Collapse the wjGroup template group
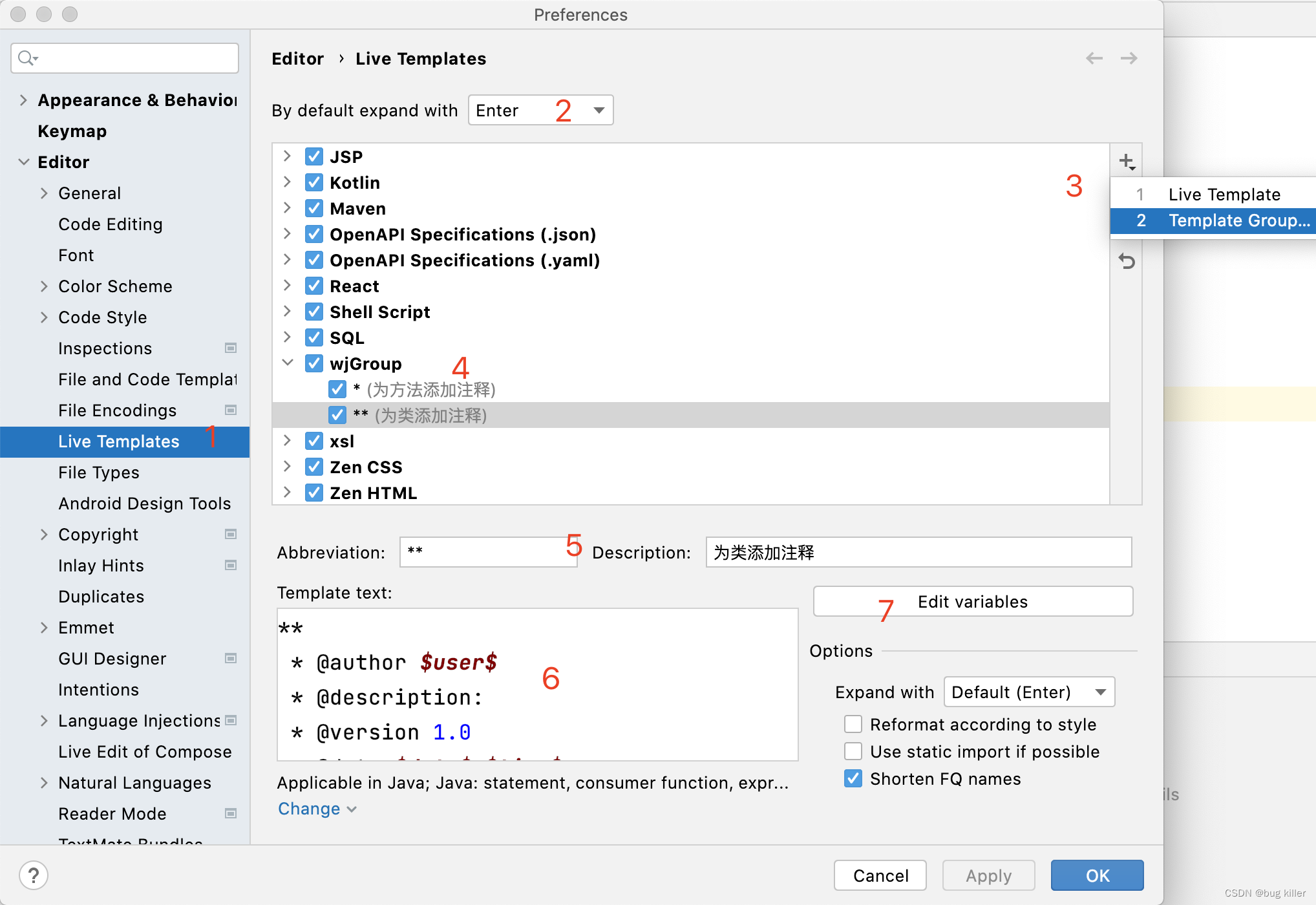This screenshot has height=905, width=1316. [x=288, y=363]
